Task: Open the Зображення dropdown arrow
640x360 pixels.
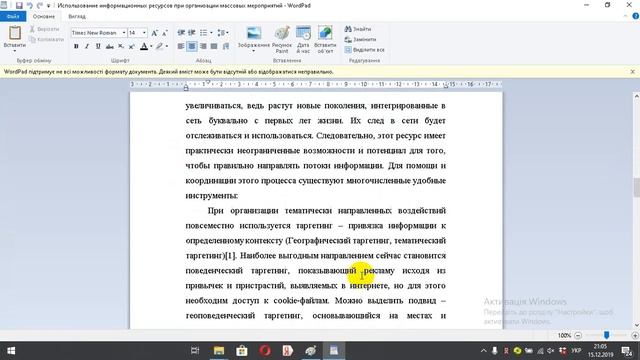Action: (253, 51)
